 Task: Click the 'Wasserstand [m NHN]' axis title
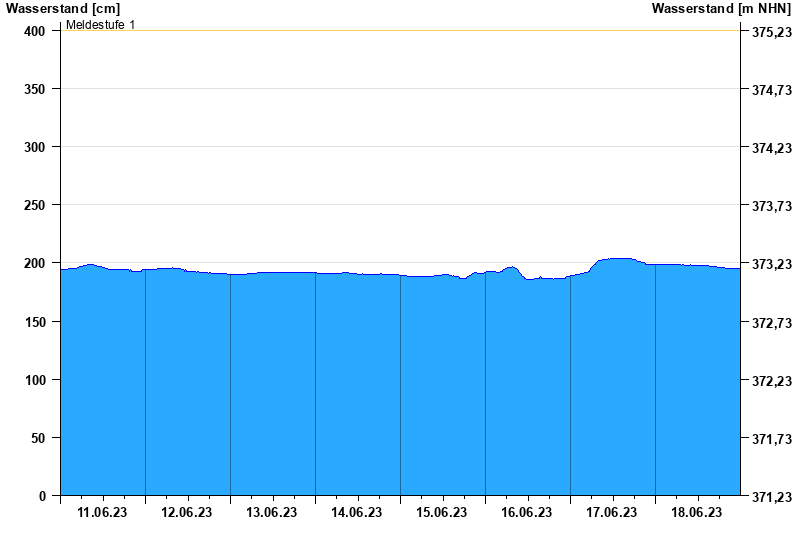pos(723,9)
